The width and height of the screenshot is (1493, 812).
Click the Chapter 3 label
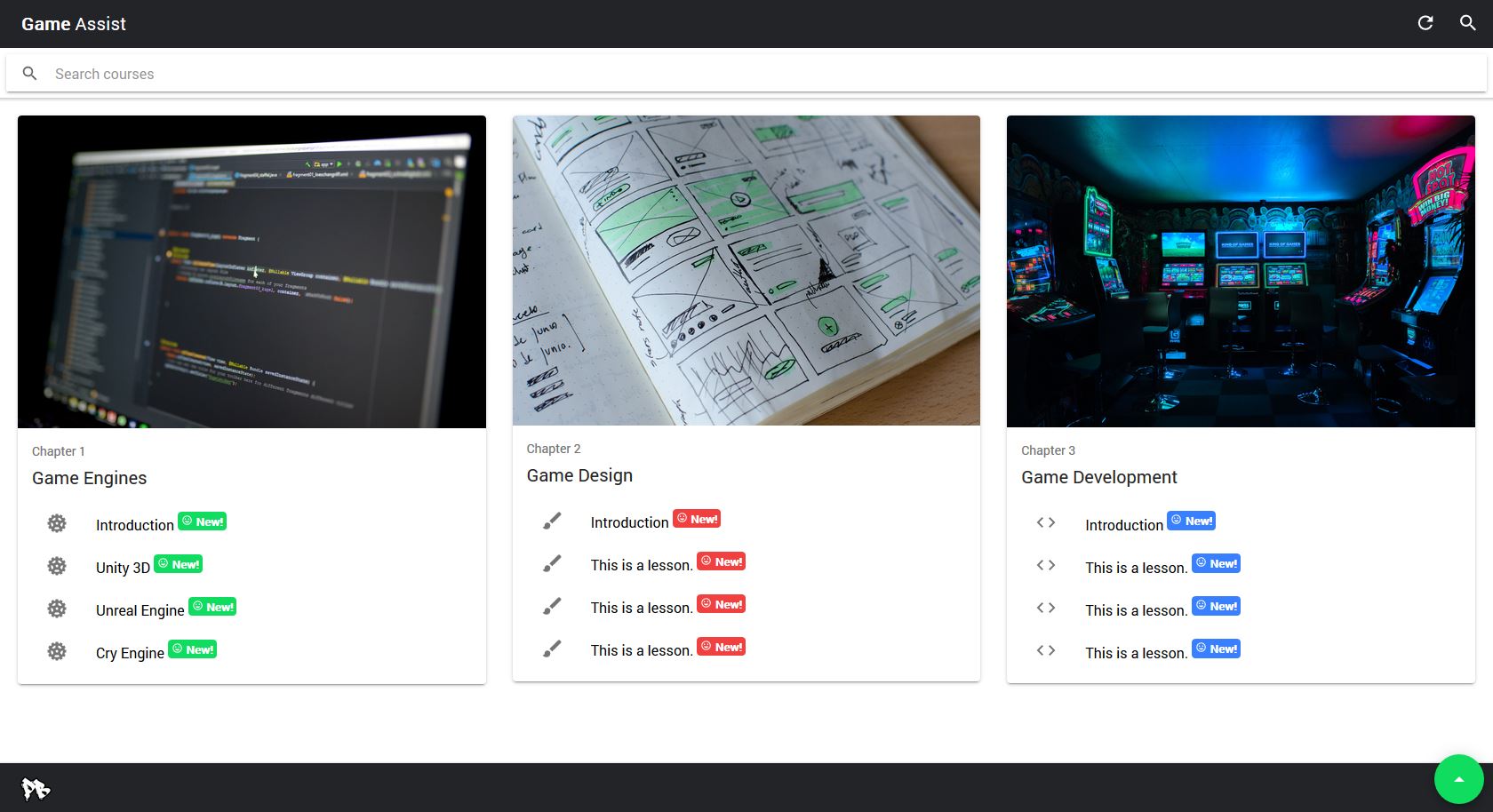pyautogui.click(x=1049, y=450)
